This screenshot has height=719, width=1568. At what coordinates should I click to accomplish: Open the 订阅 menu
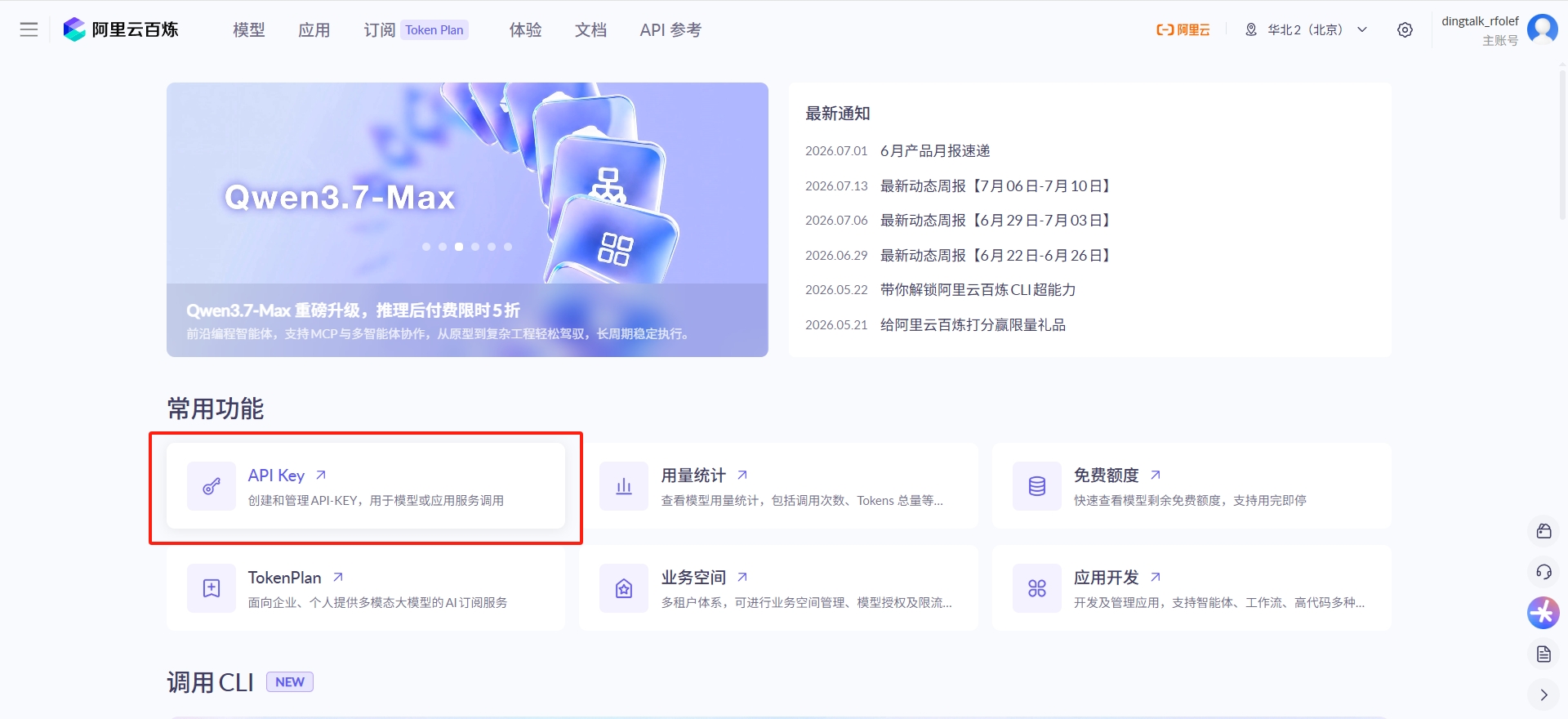379,30
